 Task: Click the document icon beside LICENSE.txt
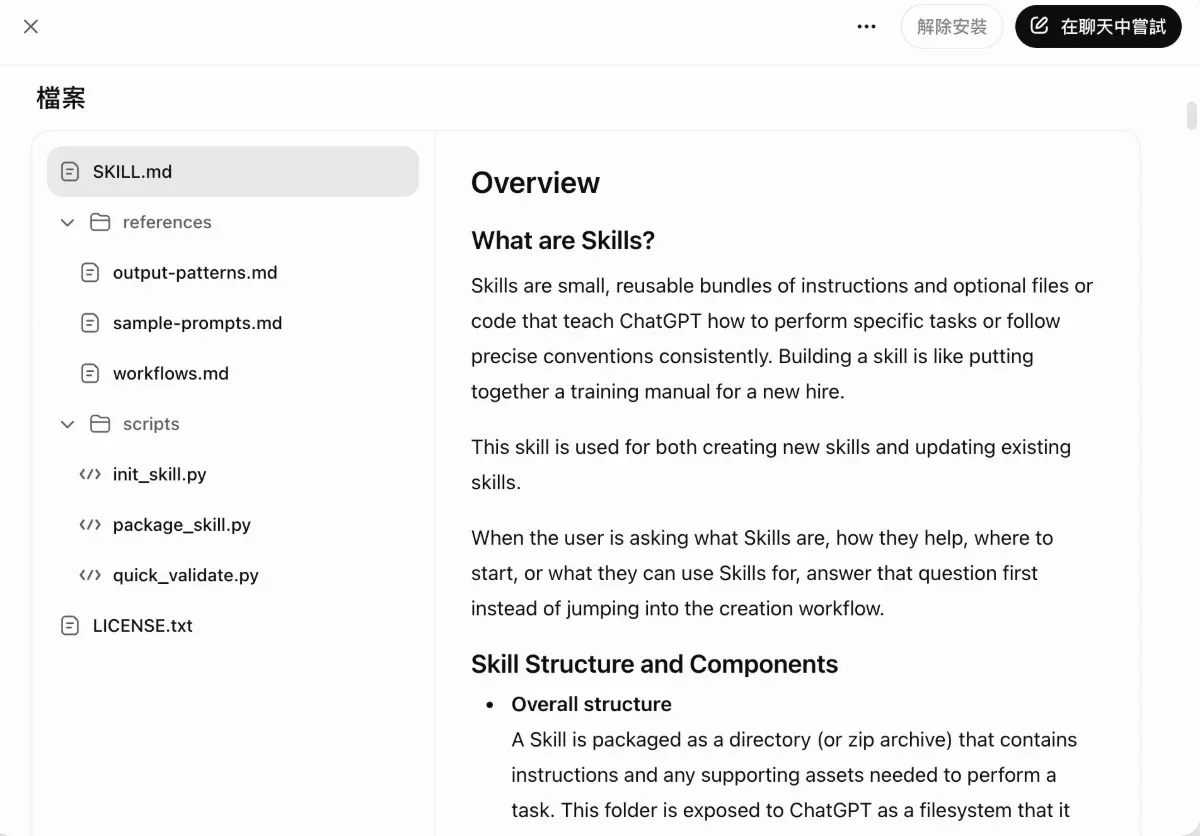(70, 626)
